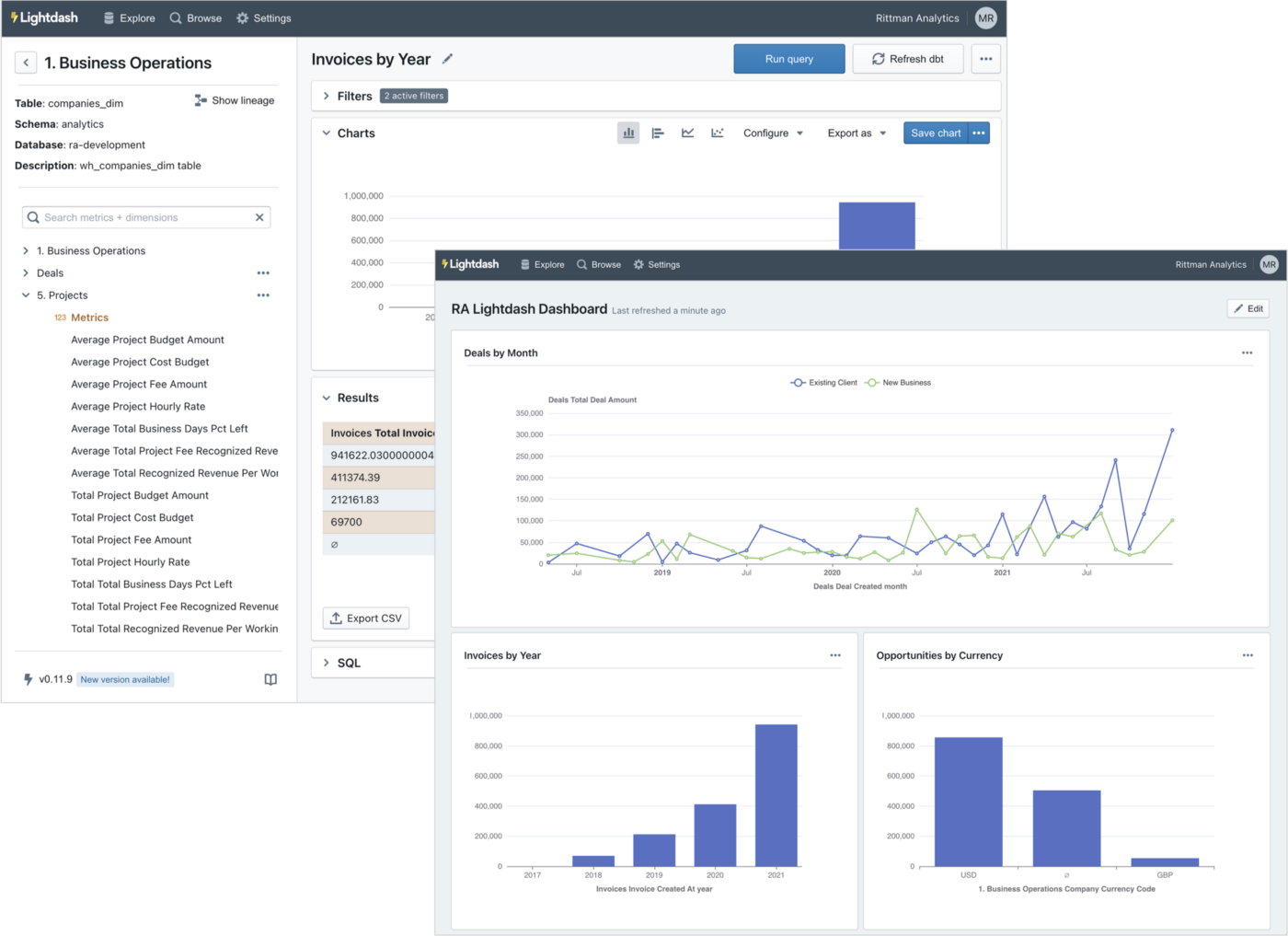The image size is (1288, 936).
Task: Click the Run query button
Action: pos(788,59)
